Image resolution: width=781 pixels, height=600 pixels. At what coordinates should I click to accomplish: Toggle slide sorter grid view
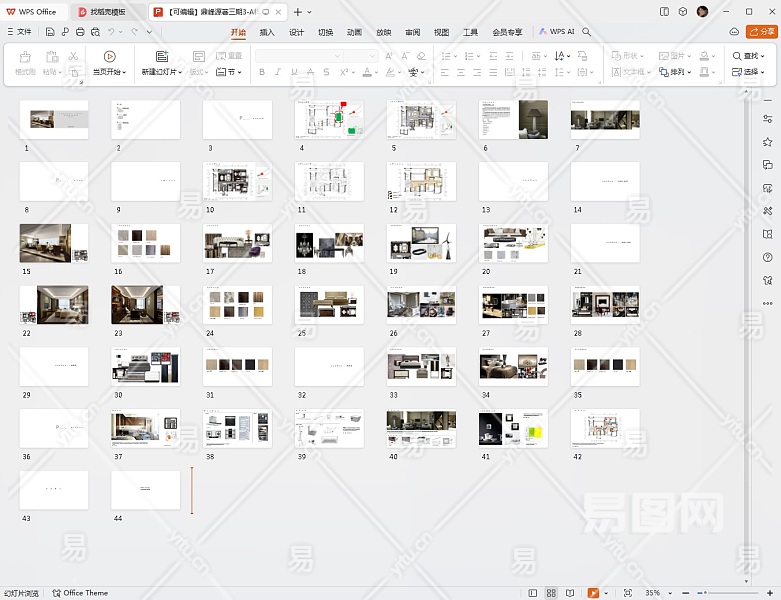[551, 593]
